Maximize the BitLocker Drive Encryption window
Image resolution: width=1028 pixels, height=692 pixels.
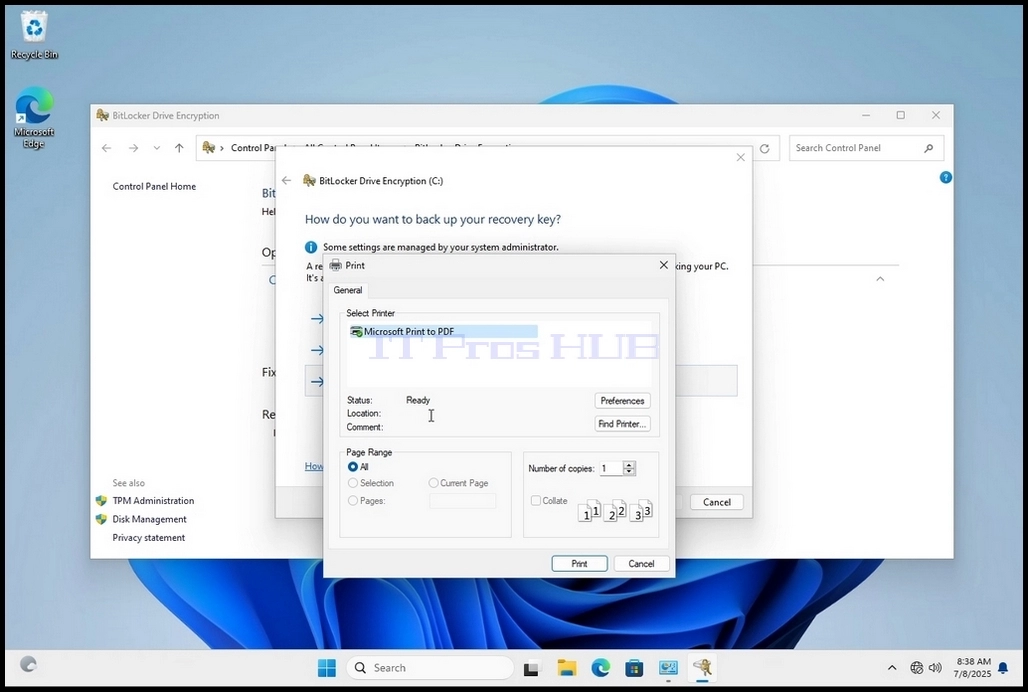click(x=901, y=115)
